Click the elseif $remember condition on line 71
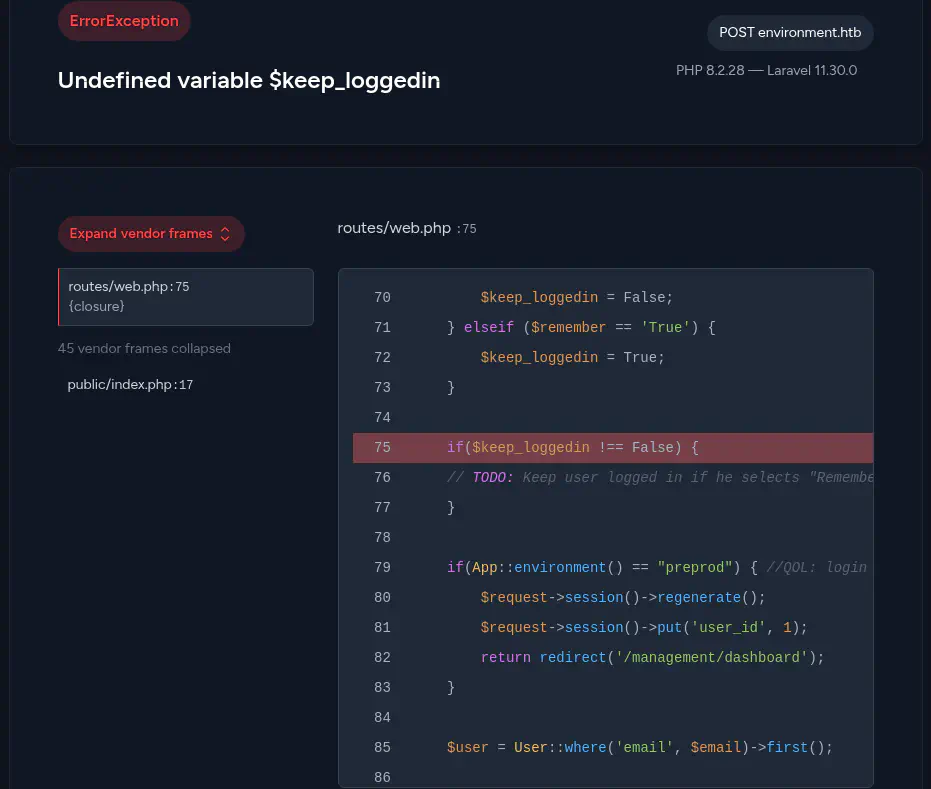This screenshot has height=789, width=931. 580,327
